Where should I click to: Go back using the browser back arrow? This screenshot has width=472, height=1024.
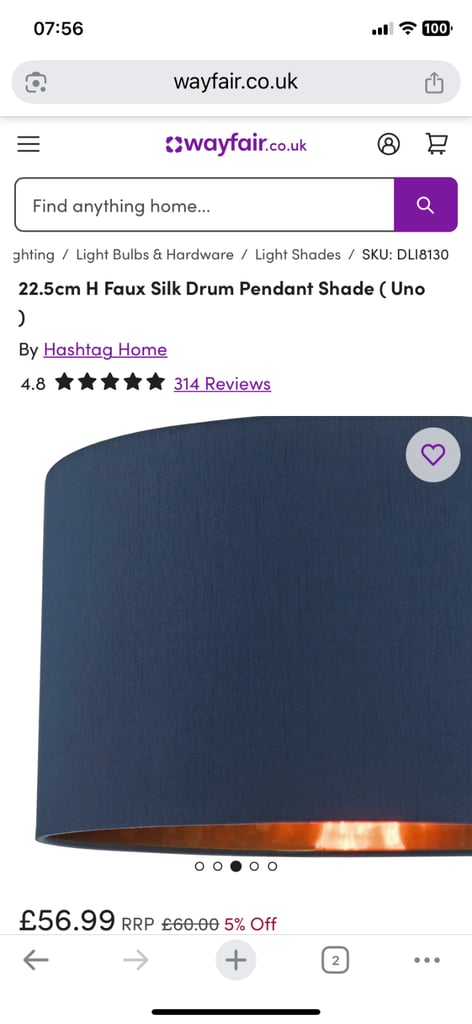(x=36, y=959)
